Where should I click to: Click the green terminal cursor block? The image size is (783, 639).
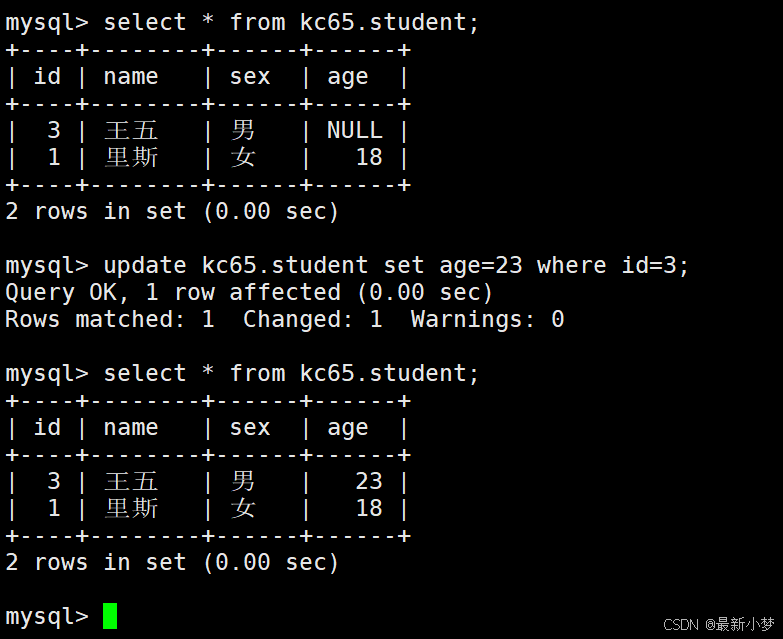110,616
